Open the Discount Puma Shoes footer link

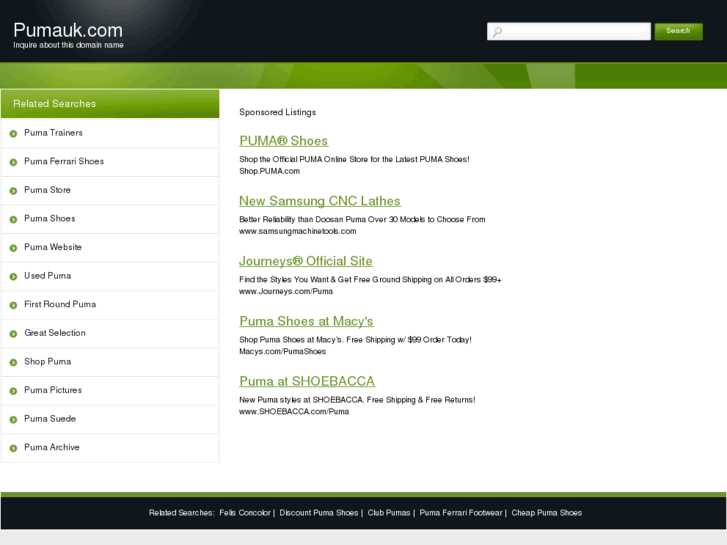(x=319, y=513)
